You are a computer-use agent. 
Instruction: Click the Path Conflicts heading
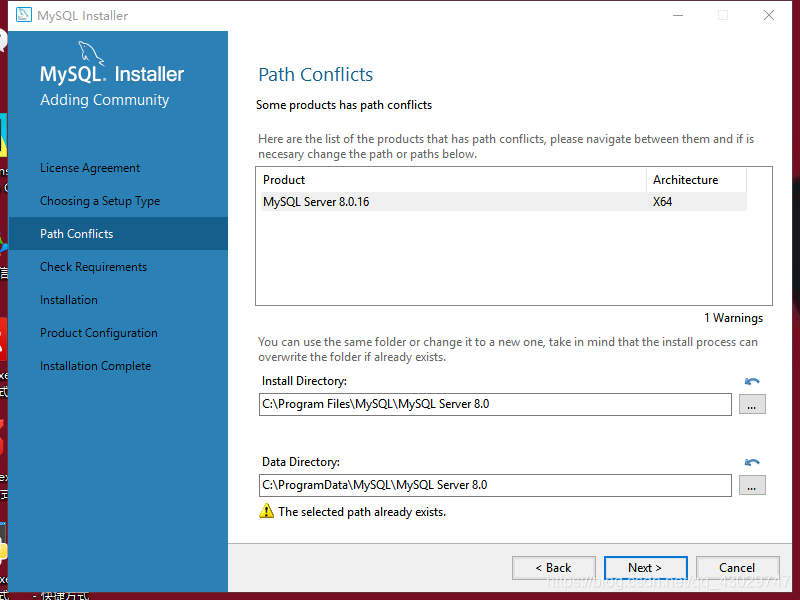[x=315, y=74]
